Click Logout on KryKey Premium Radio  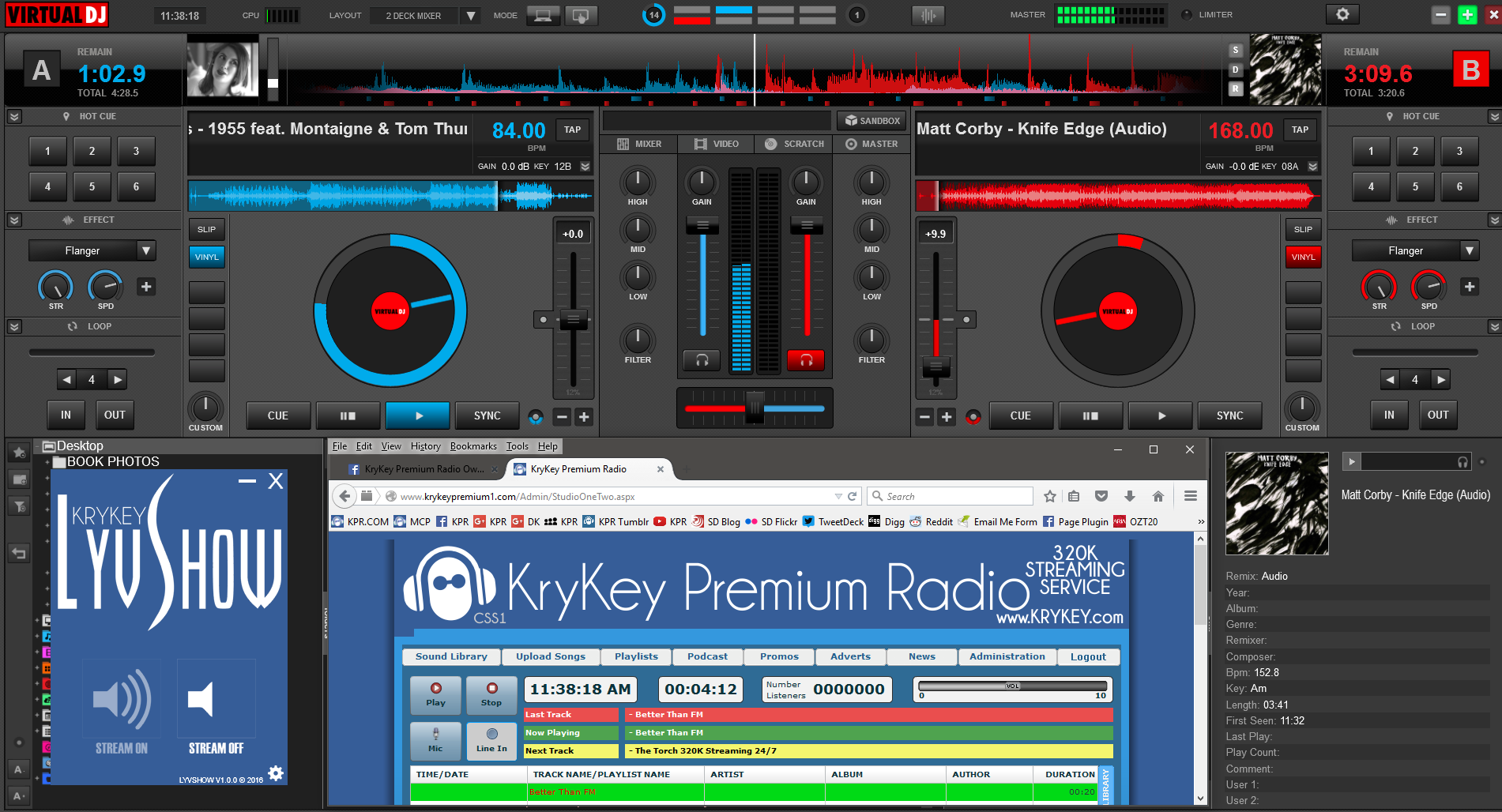tap(1088, 656)
